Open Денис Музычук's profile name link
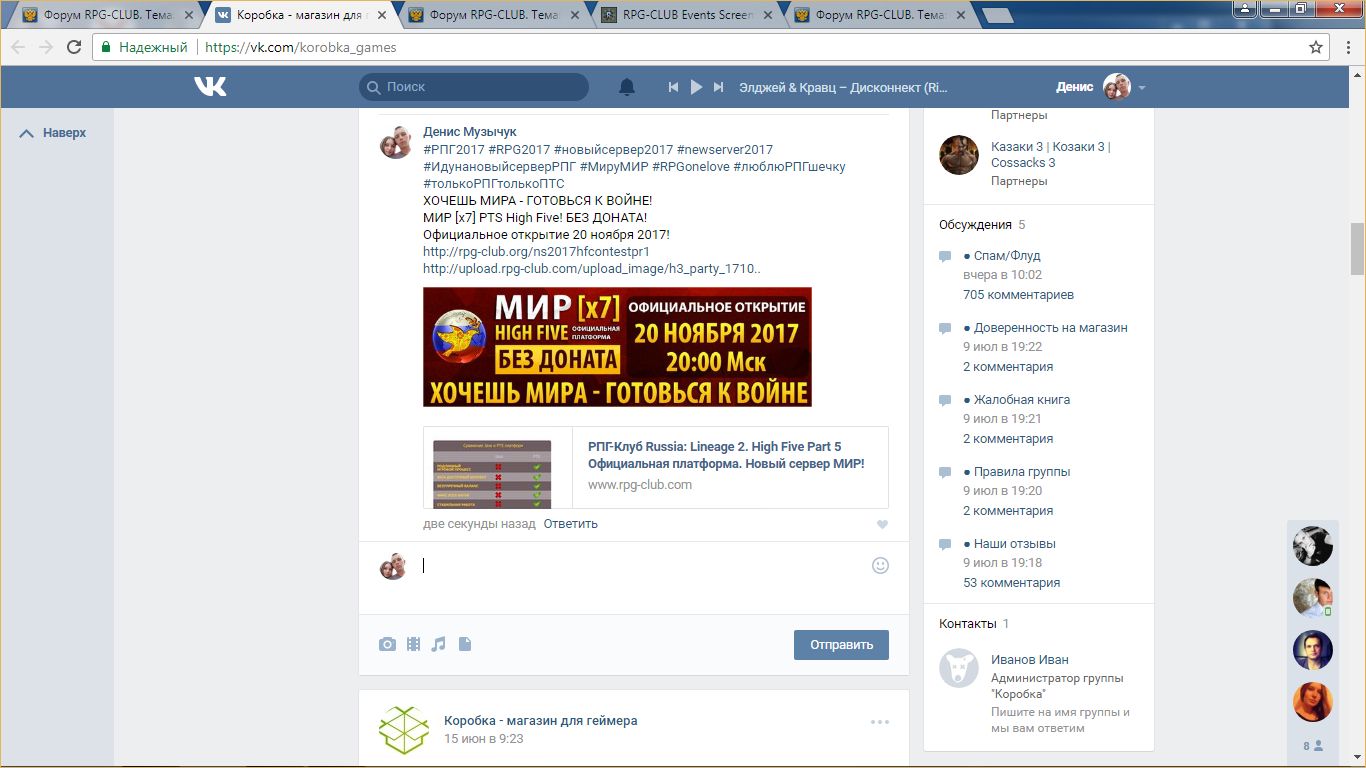The image size is (1366, 768). coord(470,132)
